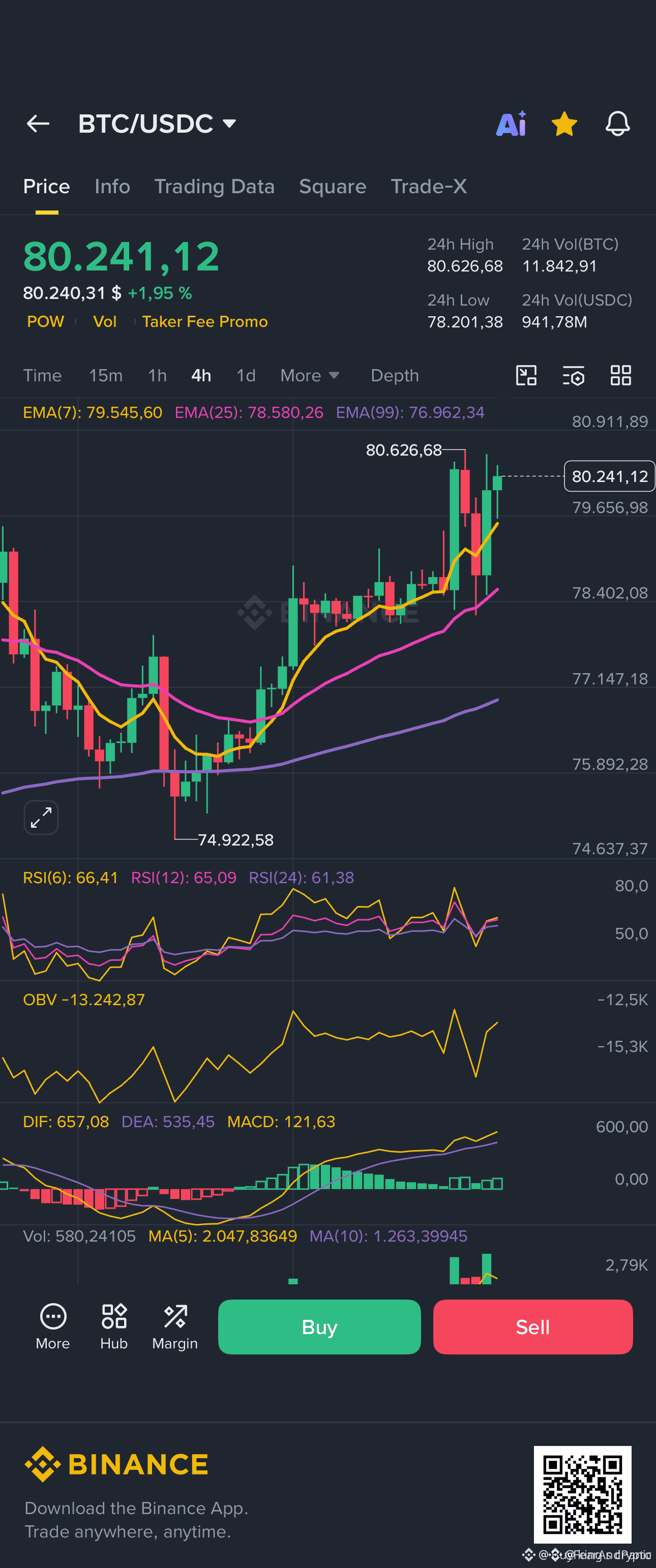This screenshot has width=656, height=1568.
Task: Open the More menu icon
Action: click(53, 1326)
